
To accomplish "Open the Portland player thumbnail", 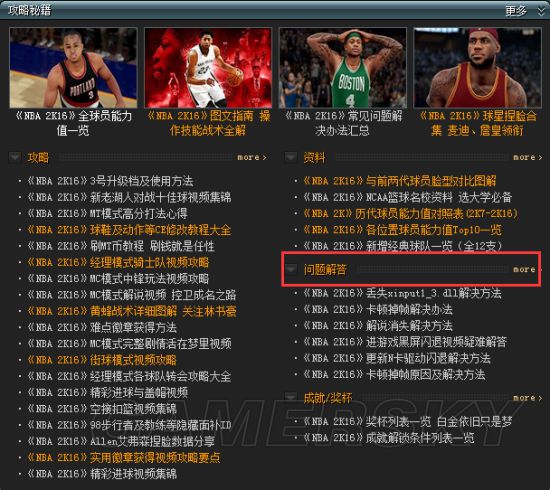I will [73, 68].
